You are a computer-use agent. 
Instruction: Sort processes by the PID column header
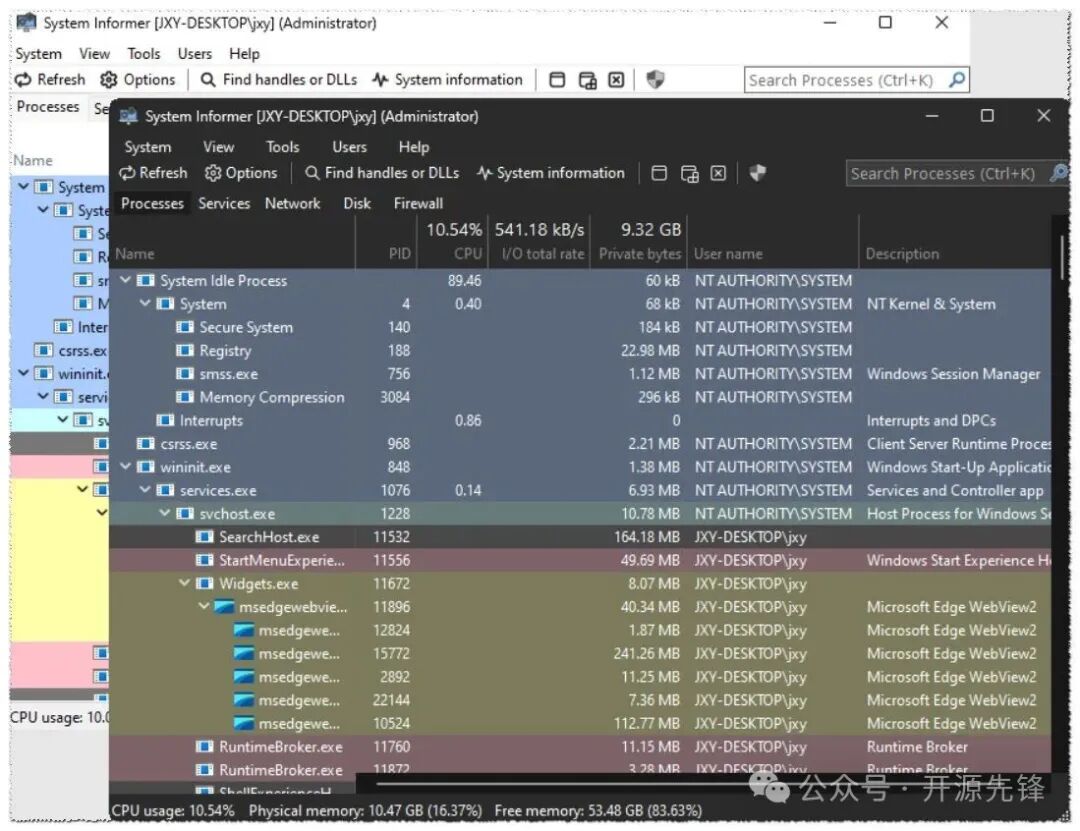click(399, 254)
